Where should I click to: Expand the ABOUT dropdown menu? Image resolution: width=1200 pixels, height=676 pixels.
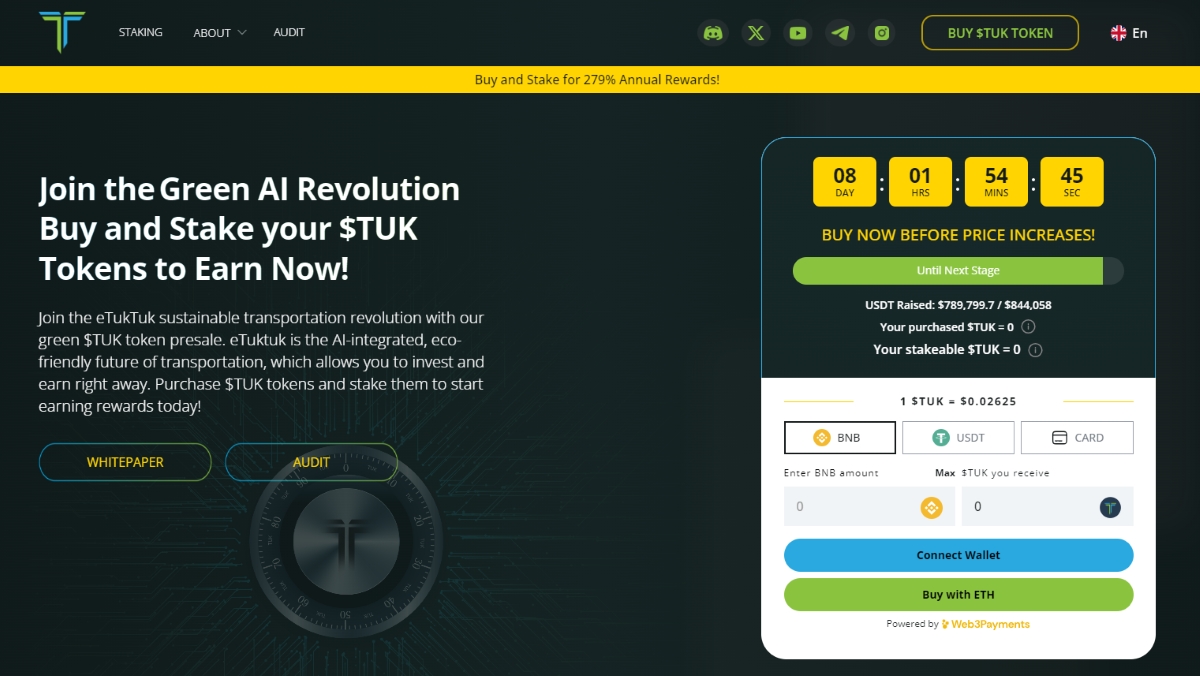[x=219, y=33]
